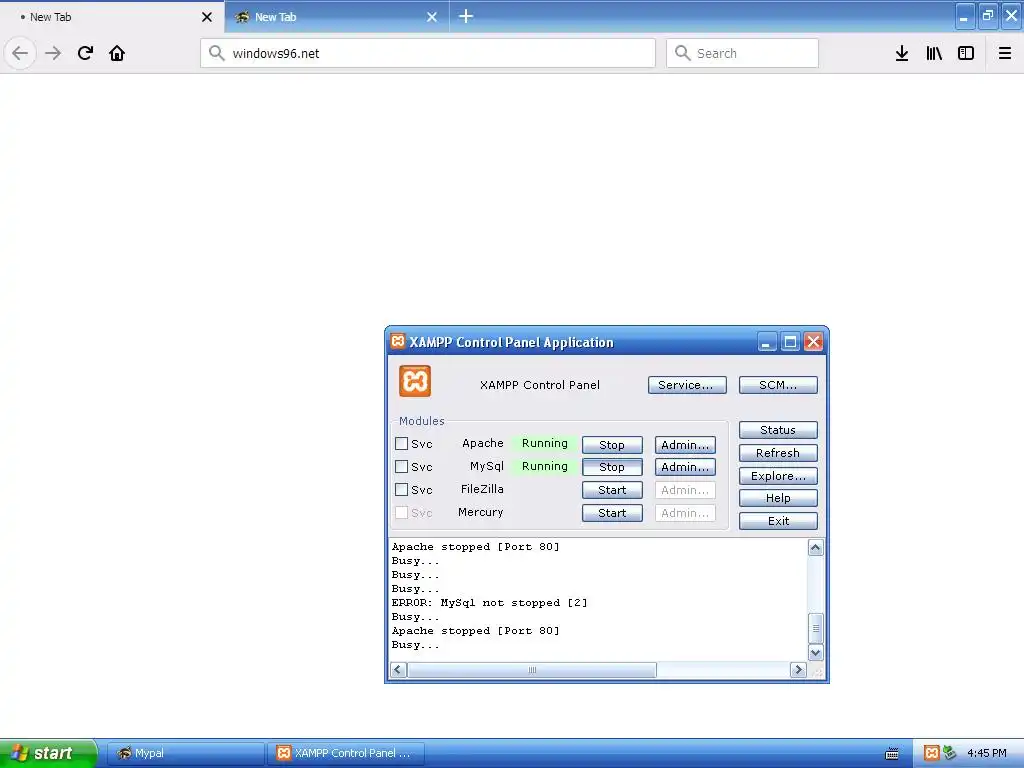Click the Refresh button in XAMPP

coord(778,453)
